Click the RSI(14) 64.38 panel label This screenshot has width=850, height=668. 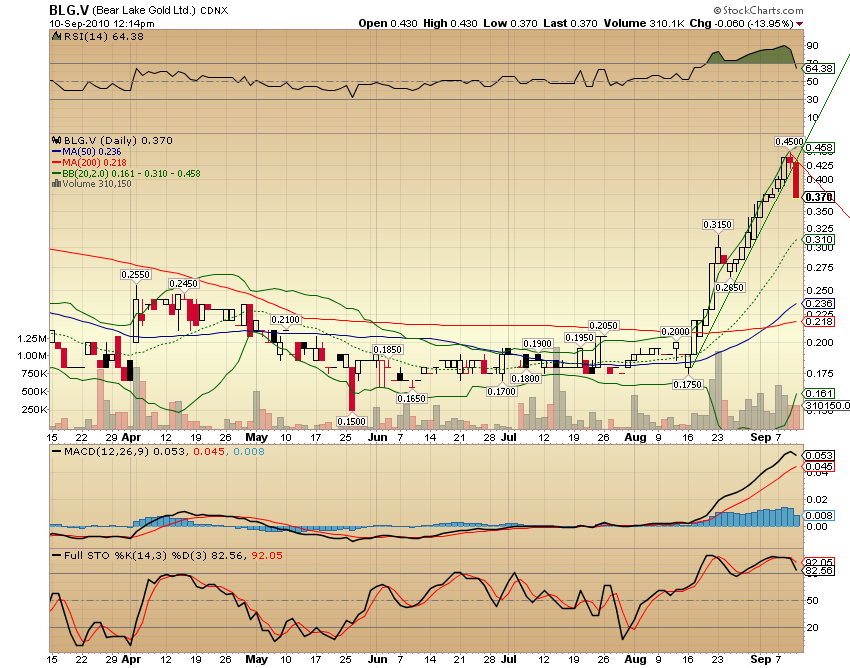pyautogui.click(x=104, y=36)
